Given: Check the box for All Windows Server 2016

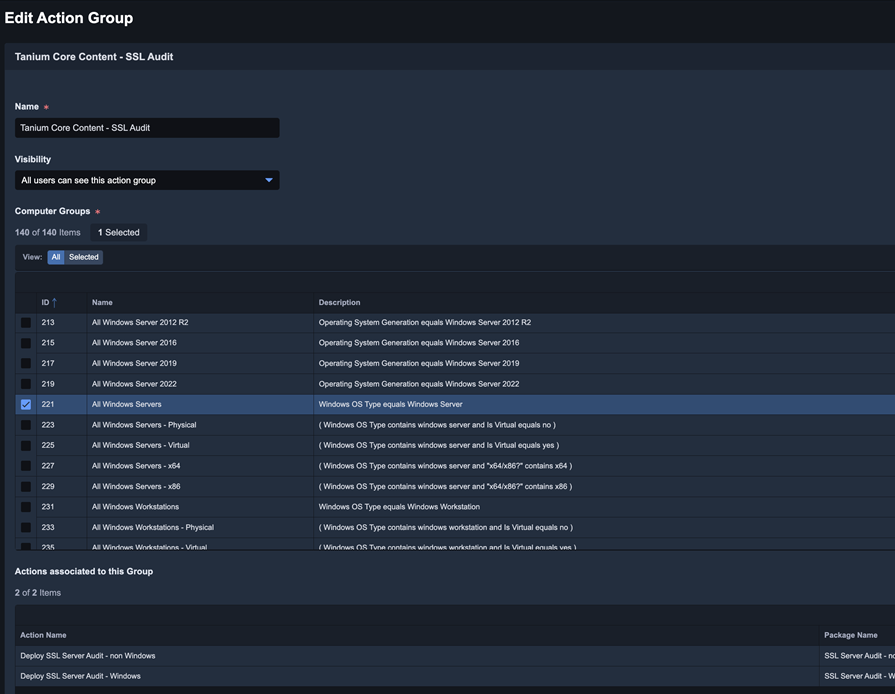Looking at the screenshot, I should click(x=26, y=343).
